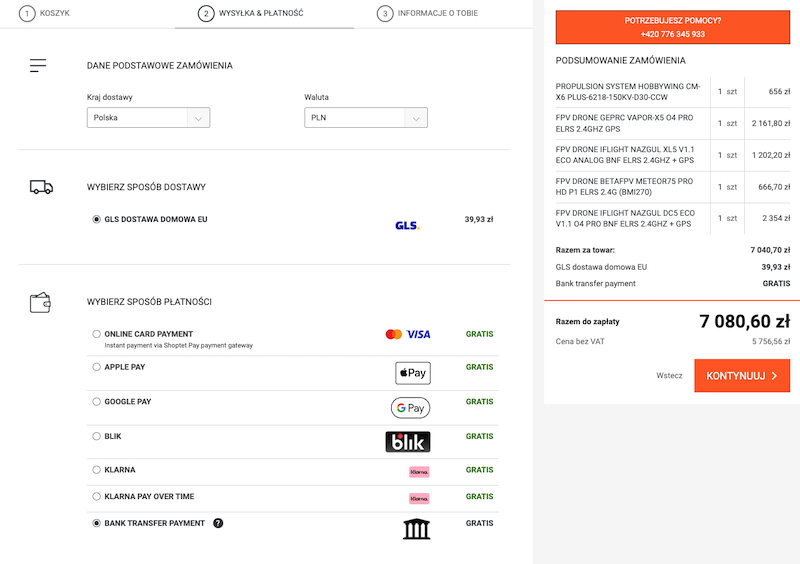Viewport: 800px width, 564px height.
Task: Click the Potrzebujesz pomocy phone banner
Action: coord(672,27)
